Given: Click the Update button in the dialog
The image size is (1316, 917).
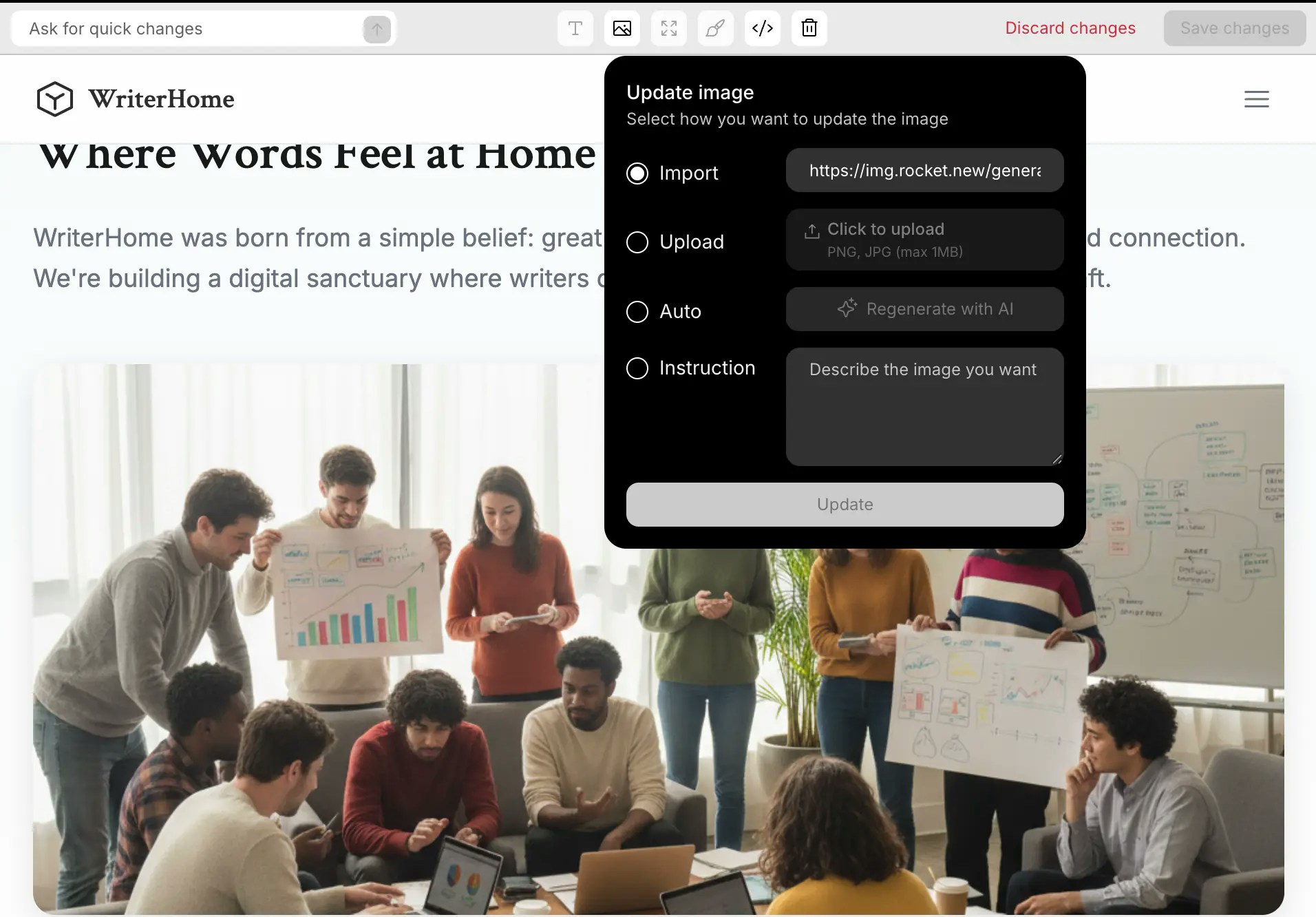Looking at the screenshot, I should click(844, 504).
